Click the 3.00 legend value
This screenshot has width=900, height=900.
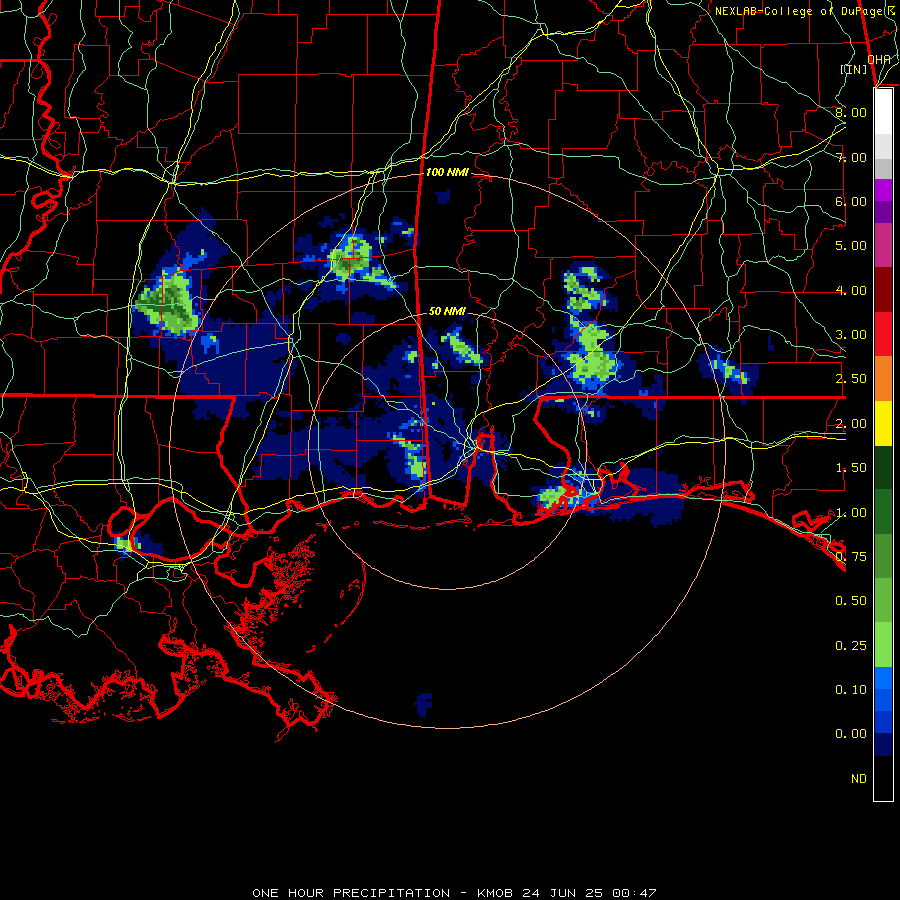click(851, 335)
